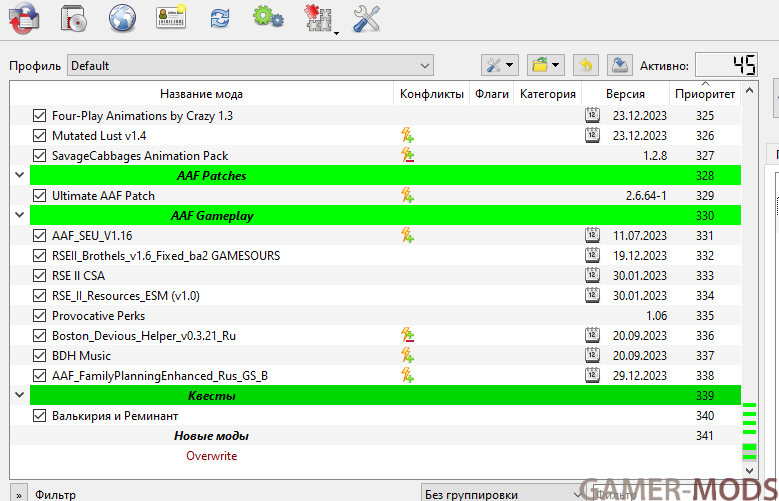Click mod list scrollbar up arrow

749,91
